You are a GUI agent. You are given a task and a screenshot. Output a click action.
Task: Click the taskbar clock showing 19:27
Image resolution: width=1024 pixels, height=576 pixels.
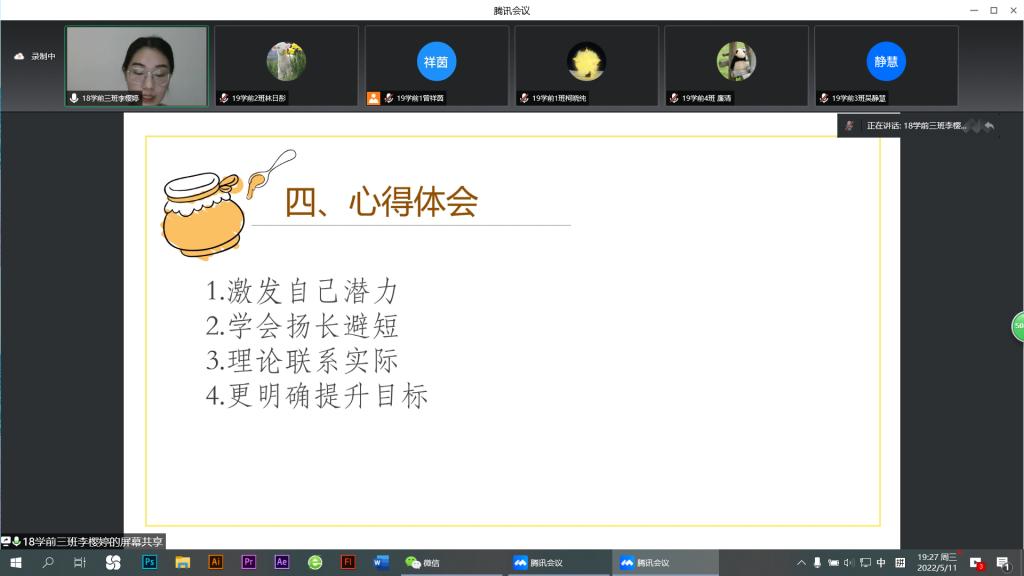pos(937,562)
